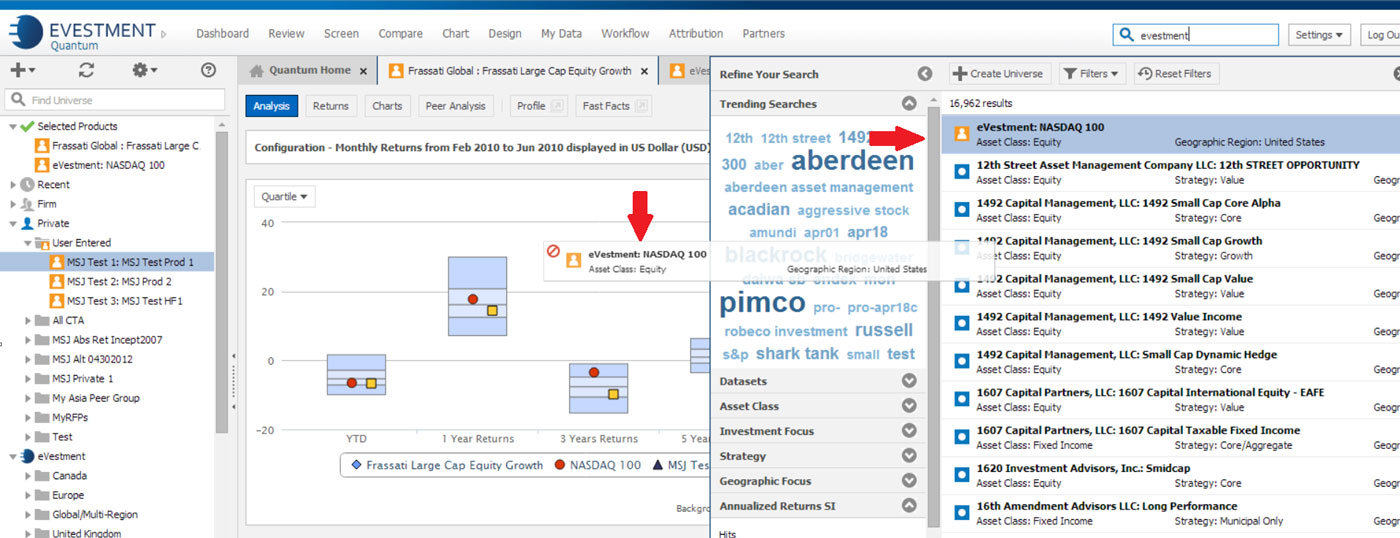Image resolution: width=1400 pixels, height=538 pixels.
Task: Click the aberdeen trending search term
Action: click(853, 161)
